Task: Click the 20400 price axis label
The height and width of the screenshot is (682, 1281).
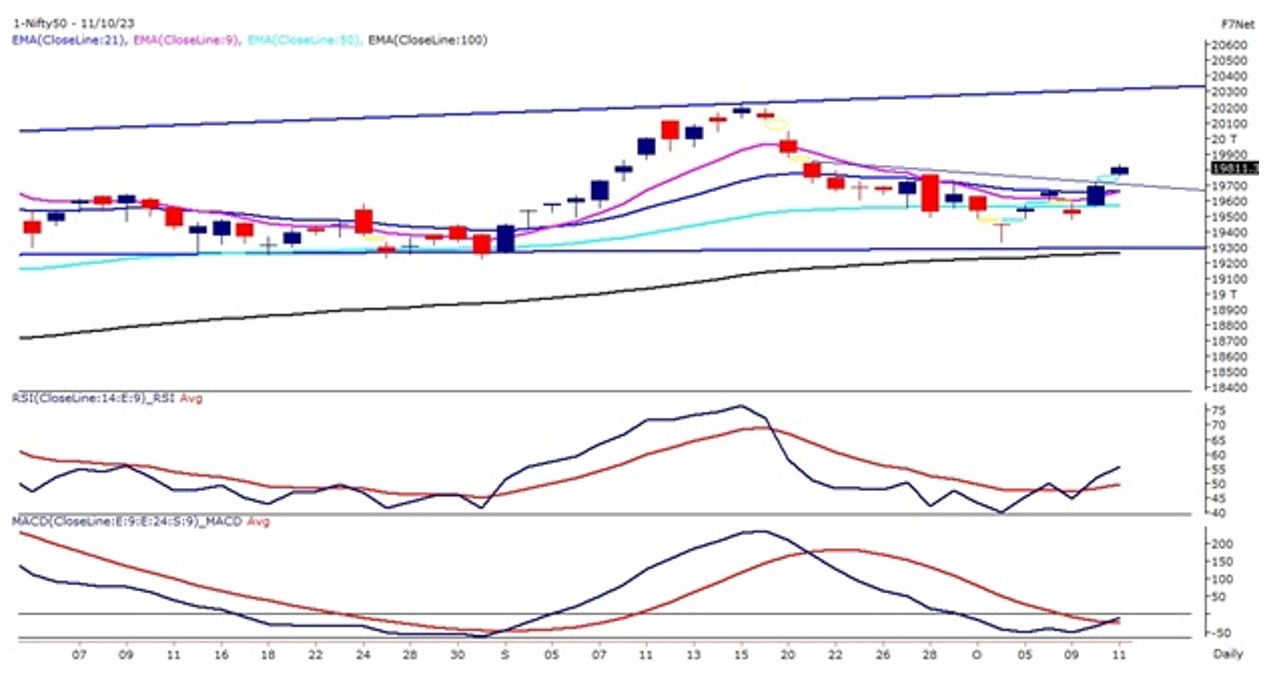Action: coord(1231,77)
